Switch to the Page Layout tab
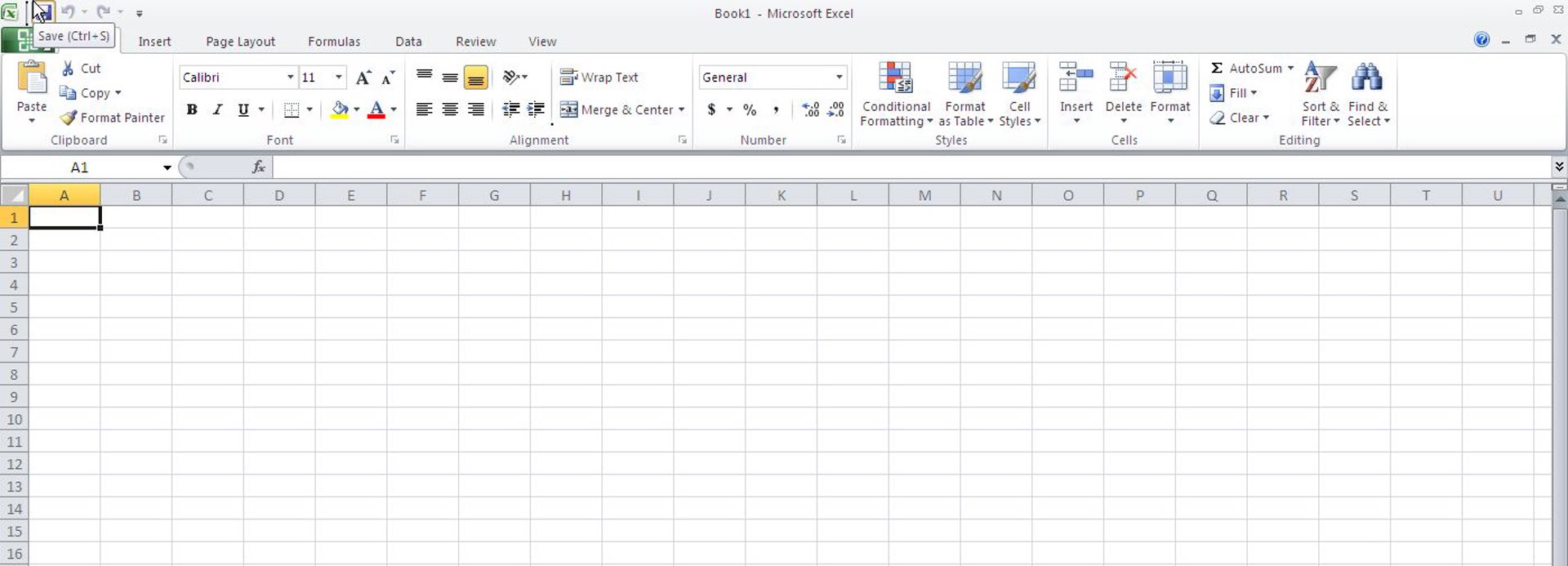Viewport: 1568px width, 566px height. [x=240, y=42]
